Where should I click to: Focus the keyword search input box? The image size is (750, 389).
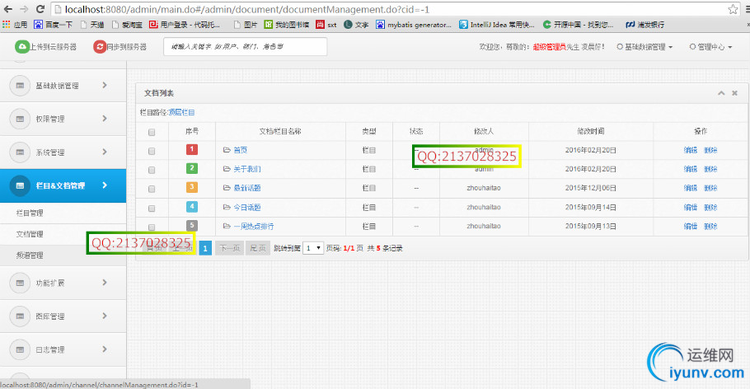[245, 46]
